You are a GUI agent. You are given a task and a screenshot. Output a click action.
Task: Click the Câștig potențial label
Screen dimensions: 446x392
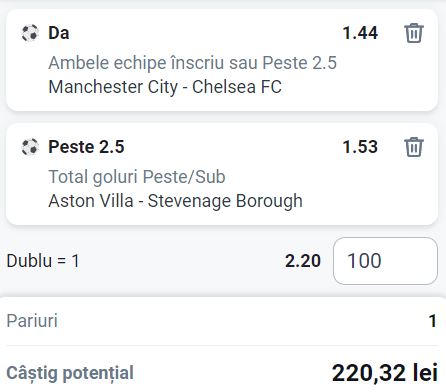click(x=70, y=373)
